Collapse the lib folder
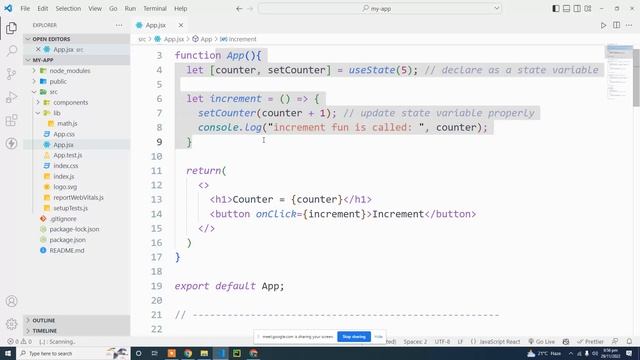Viewport: 640px width, 360px height. (x=57, y=113)
